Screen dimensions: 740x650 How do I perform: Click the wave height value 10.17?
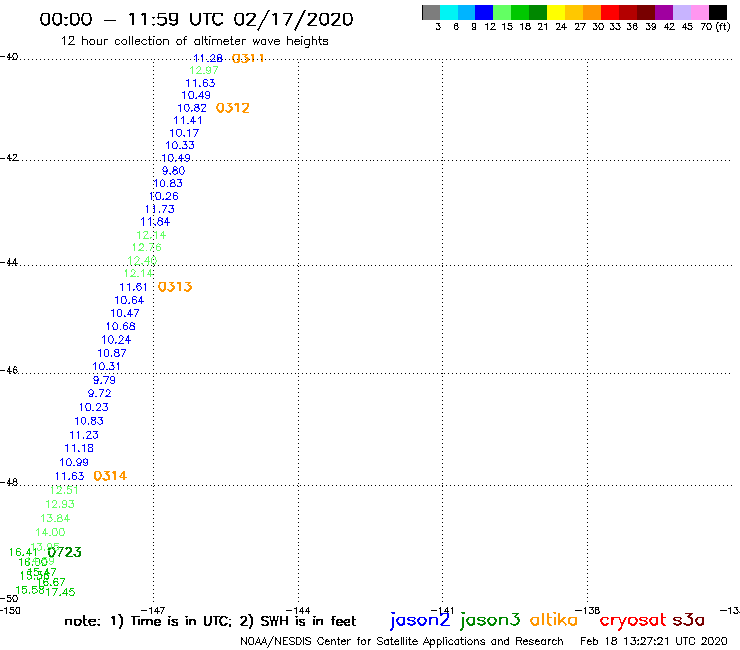pos(184,133)
